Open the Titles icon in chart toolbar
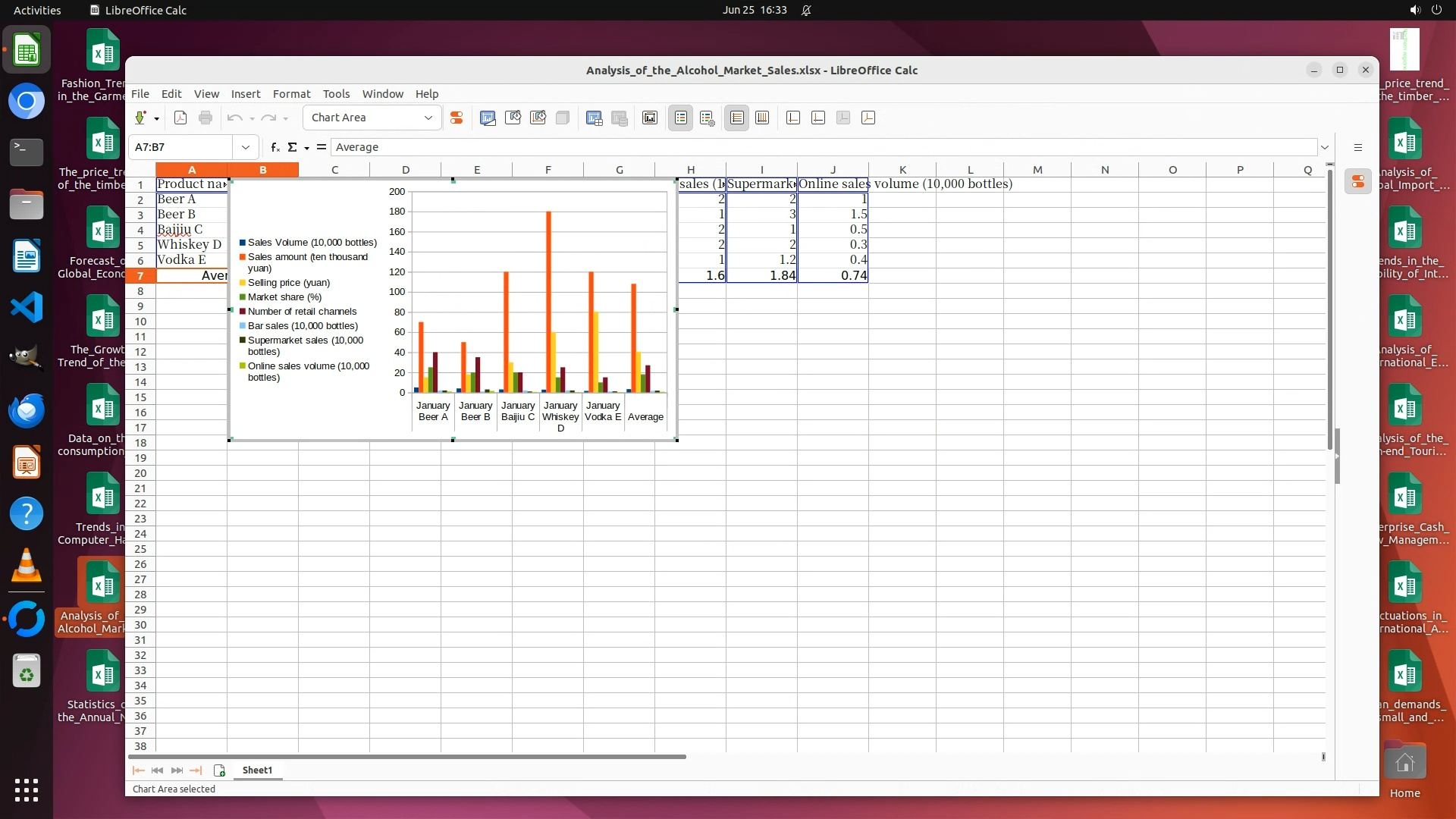Screen dimensions: 1456x819 [650, 118]
